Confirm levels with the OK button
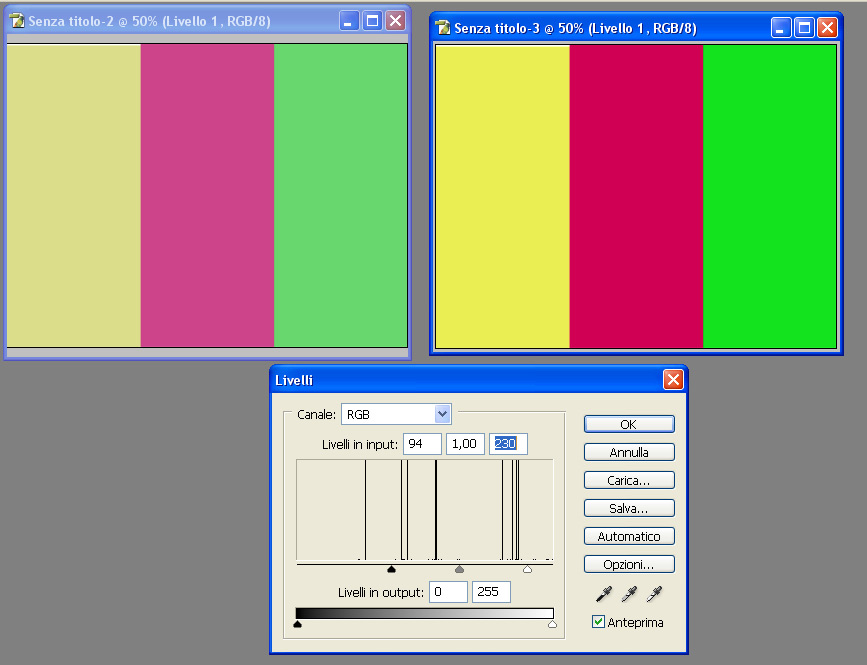867x665 pixels. [629, 424]
